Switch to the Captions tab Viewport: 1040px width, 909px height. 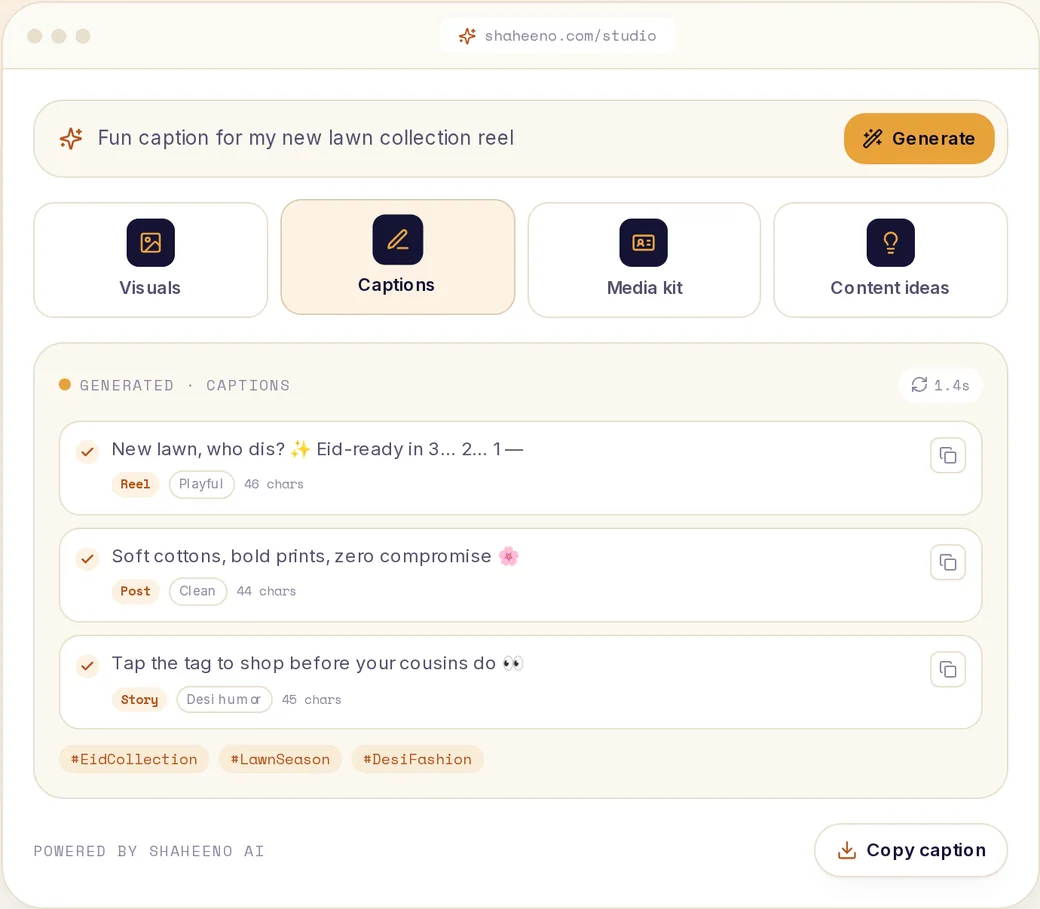[x=397, y=257]
